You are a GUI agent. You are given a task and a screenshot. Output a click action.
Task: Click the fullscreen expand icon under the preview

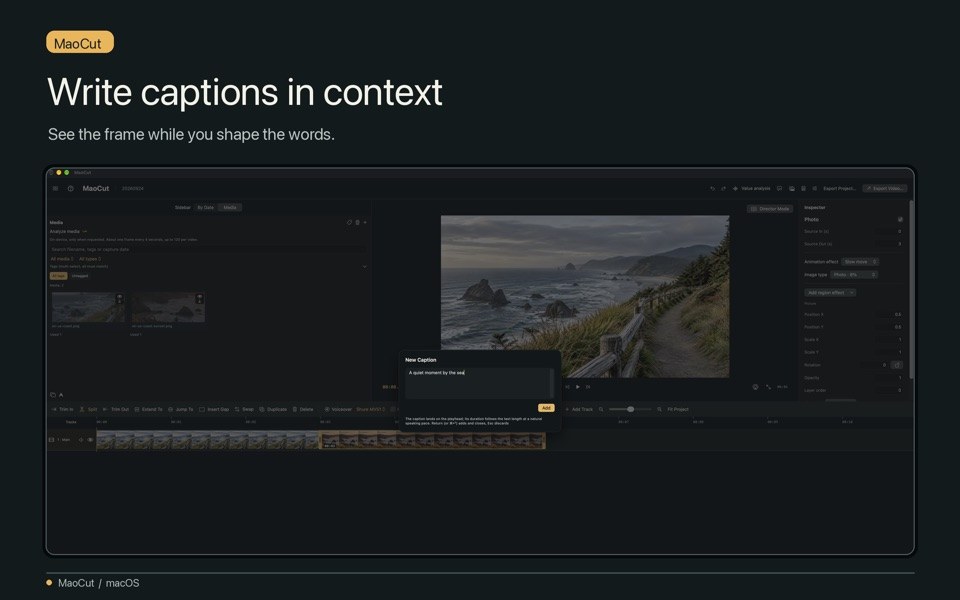768,387
